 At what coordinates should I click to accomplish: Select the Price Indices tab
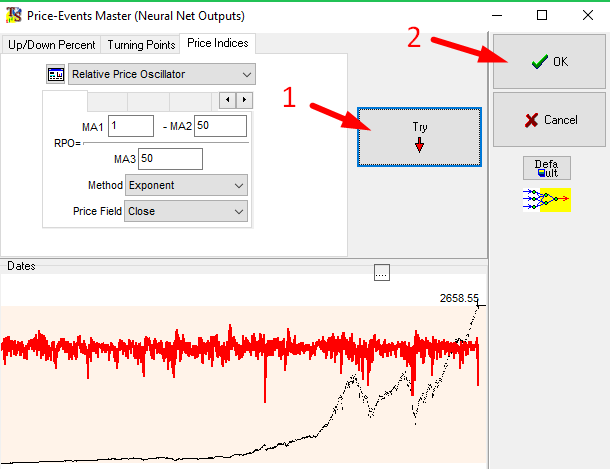pos(216,44)
